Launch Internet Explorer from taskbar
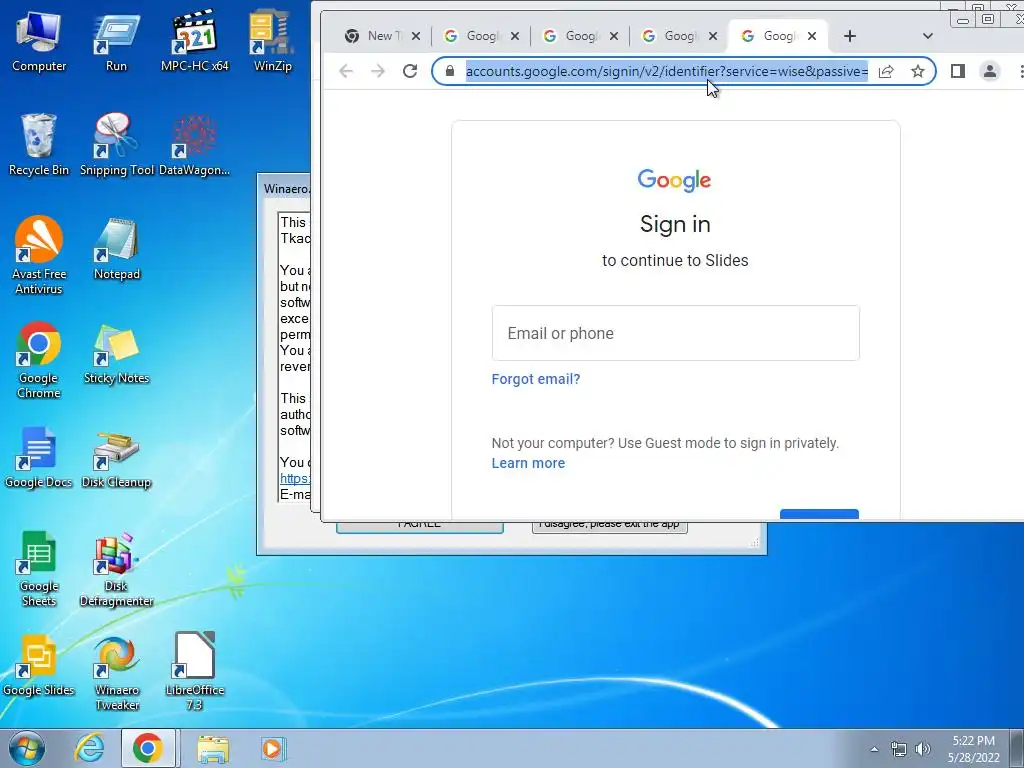The height and width of the screenshot is (768, 1024). pos(89,749)
